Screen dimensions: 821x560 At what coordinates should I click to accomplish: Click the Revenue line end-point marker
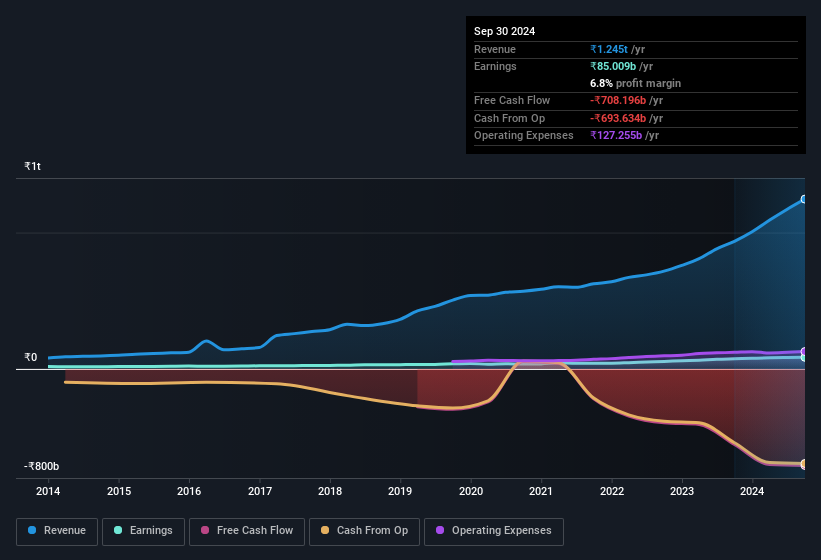[x=804, y=200]
